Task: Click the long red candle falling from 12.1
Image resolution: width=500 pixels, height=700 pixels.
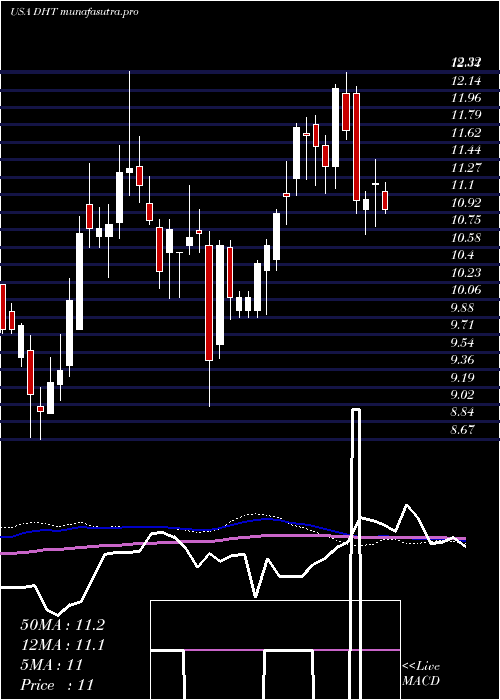Action: 356,147
